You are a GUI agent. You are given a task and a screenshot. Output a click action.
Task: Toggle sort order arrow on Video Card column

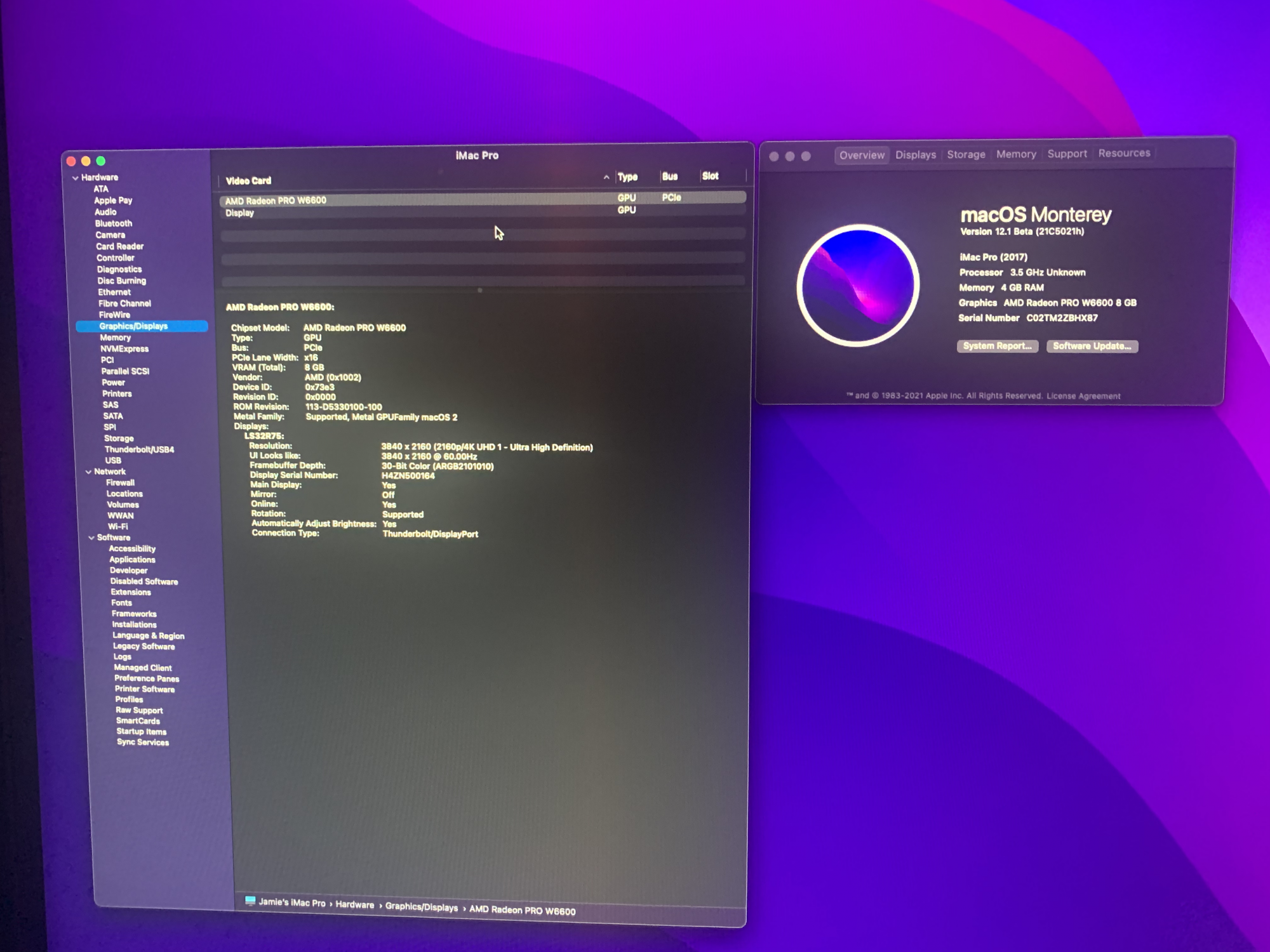pyautogui.click(x=606, y=178)
